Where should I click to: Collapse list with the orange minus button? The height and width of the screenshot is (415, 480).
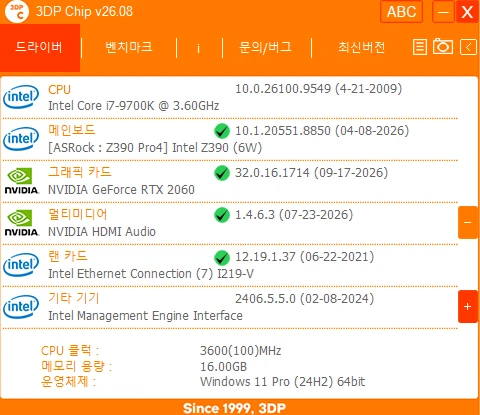(468, 222)
